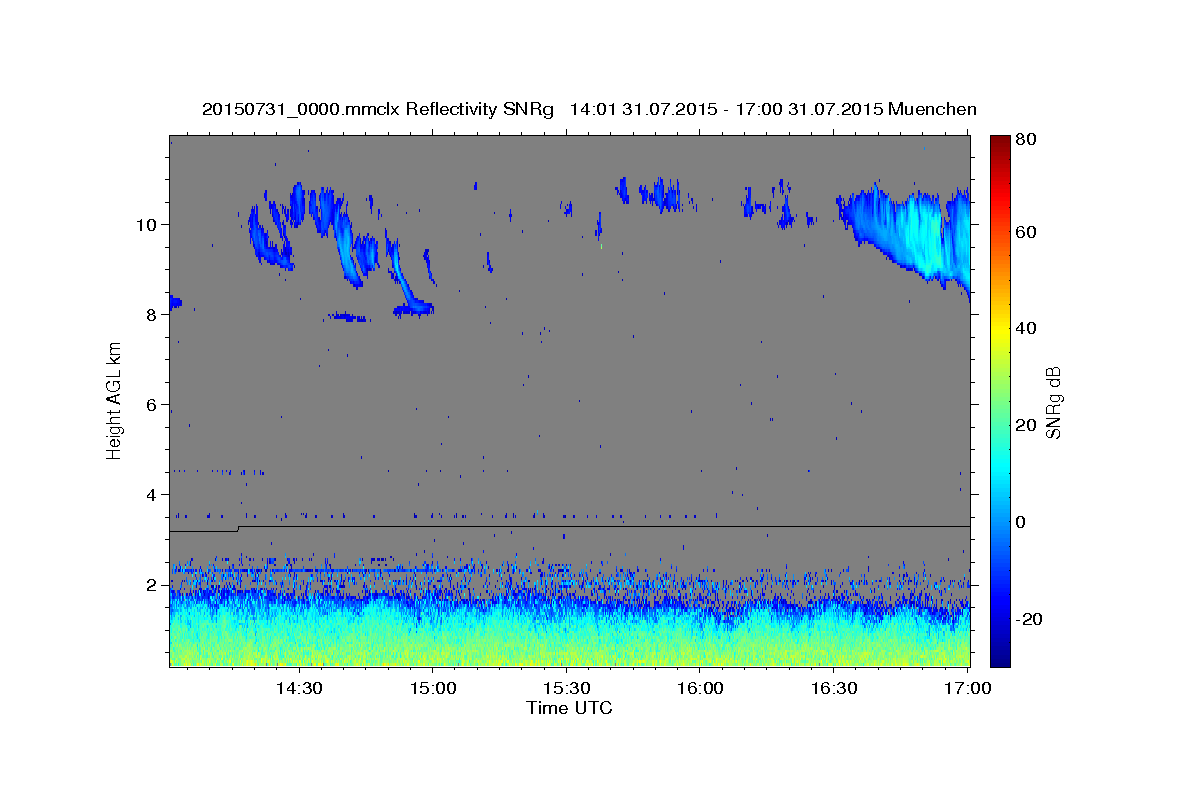Click the 'SNRg dB' colorbar label

(x=1053, y=402)
